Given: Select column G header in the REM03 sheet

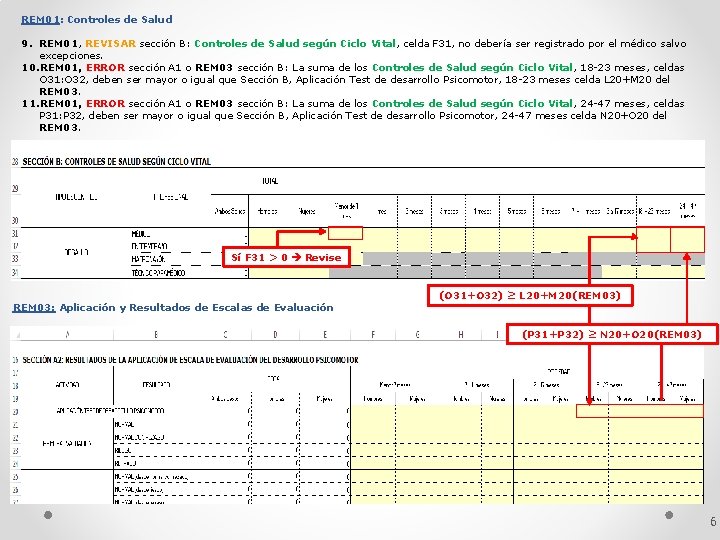Looking at the screenshot, I should [x=417, y=335].
